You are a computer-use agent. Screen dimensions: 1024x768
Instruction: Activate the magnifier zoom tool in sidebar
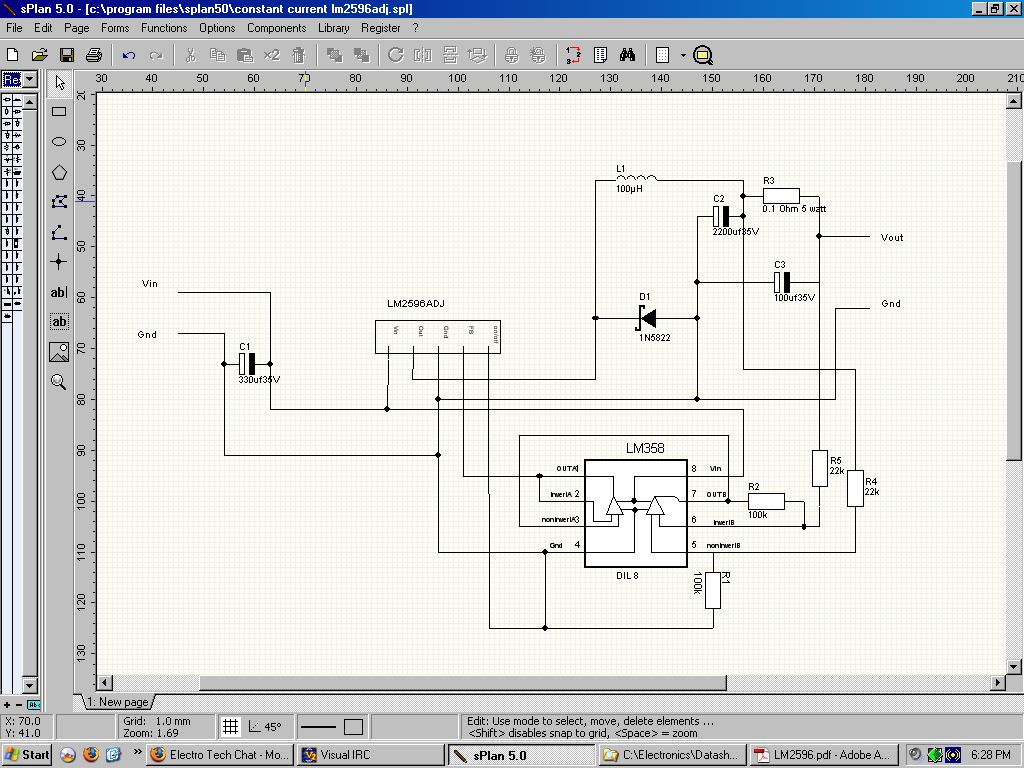pos(59,382)
